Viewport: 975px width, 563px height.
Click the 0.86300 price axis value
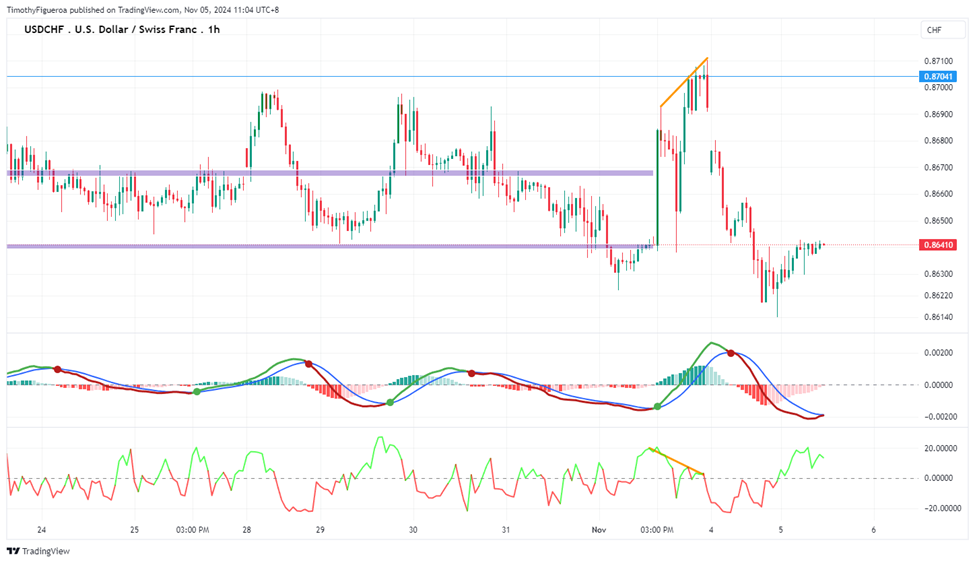point(938,274)
